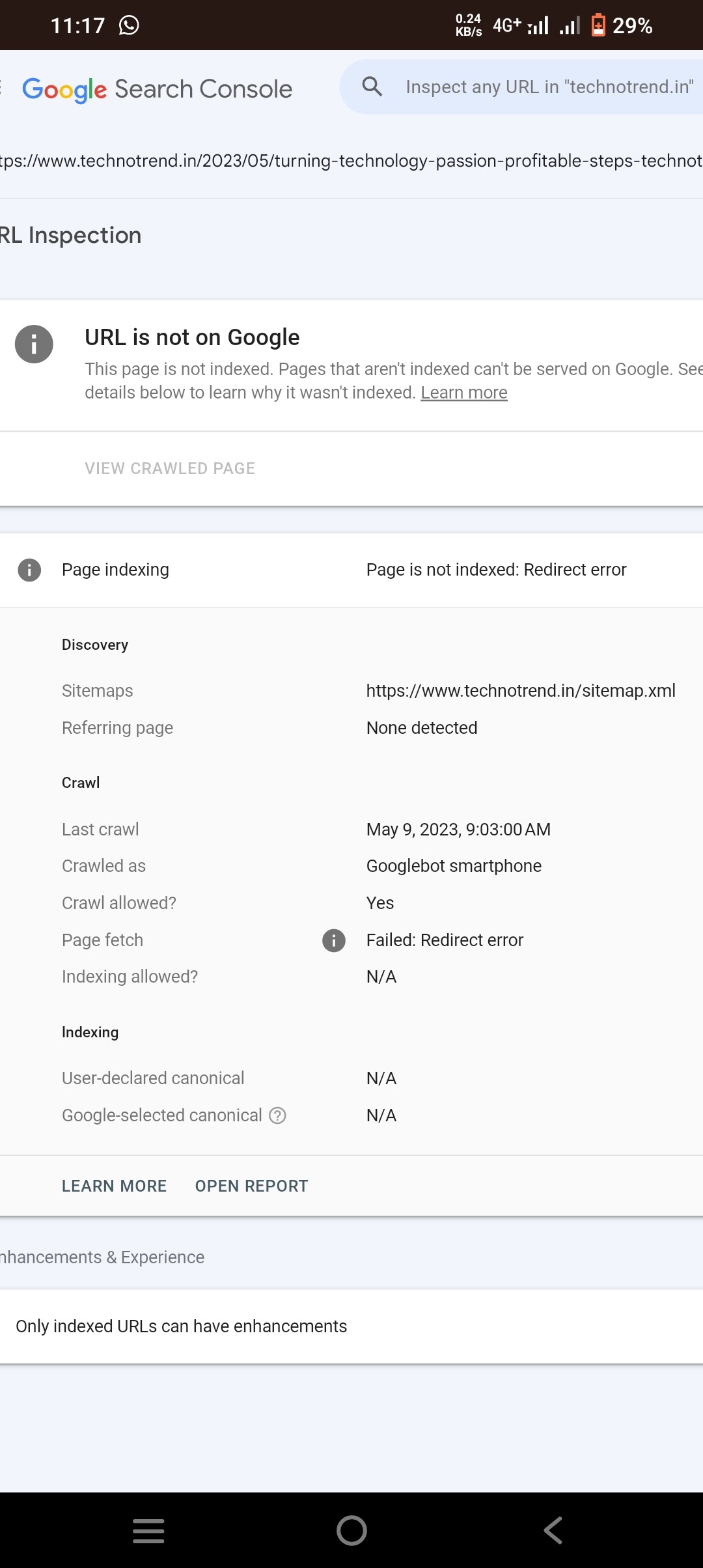Tap the Android recent apps icon

148,1530
